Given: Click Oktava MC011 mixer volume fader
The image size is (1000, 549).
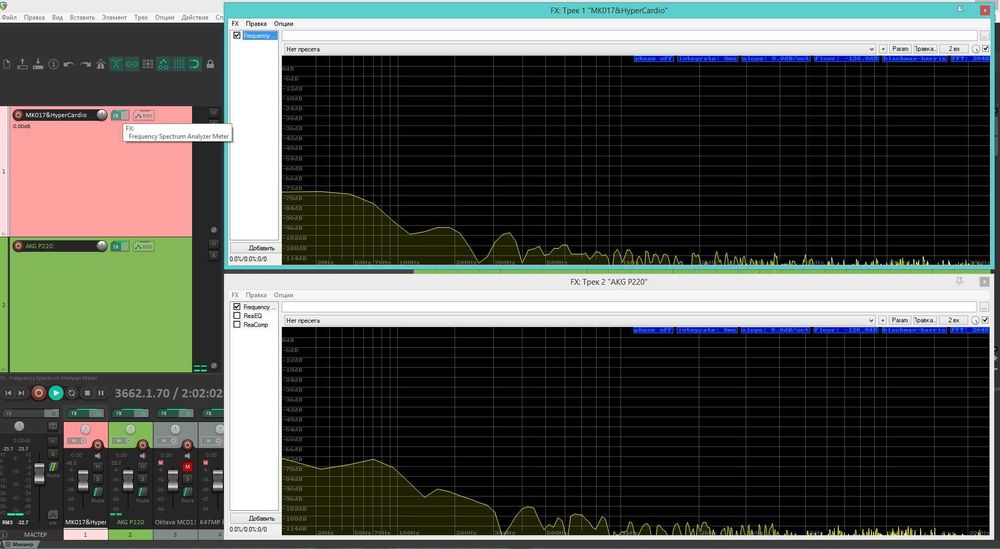Looking at the screenshot, I should 173,480.
